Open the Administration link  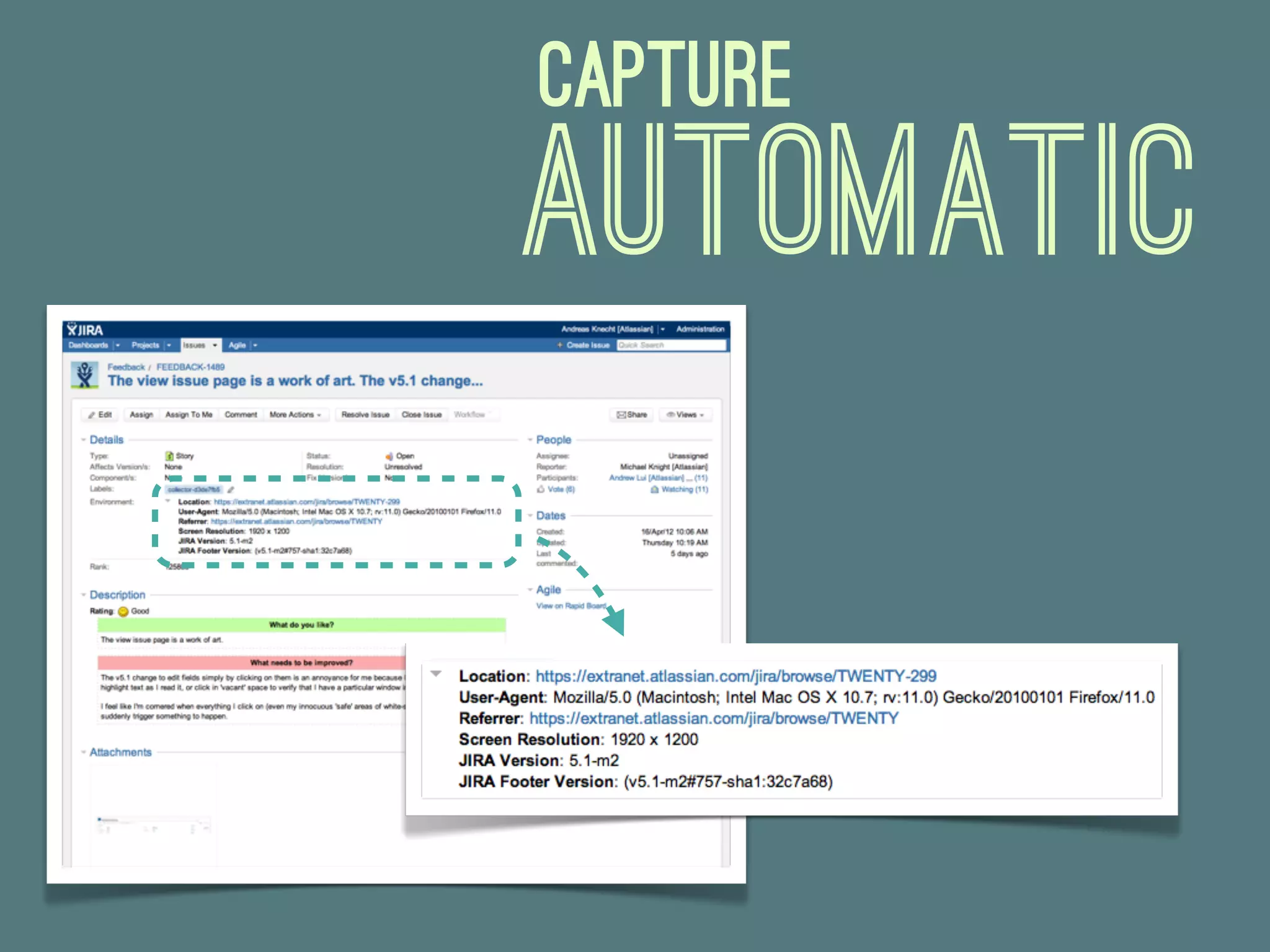[x=700, y=329]
